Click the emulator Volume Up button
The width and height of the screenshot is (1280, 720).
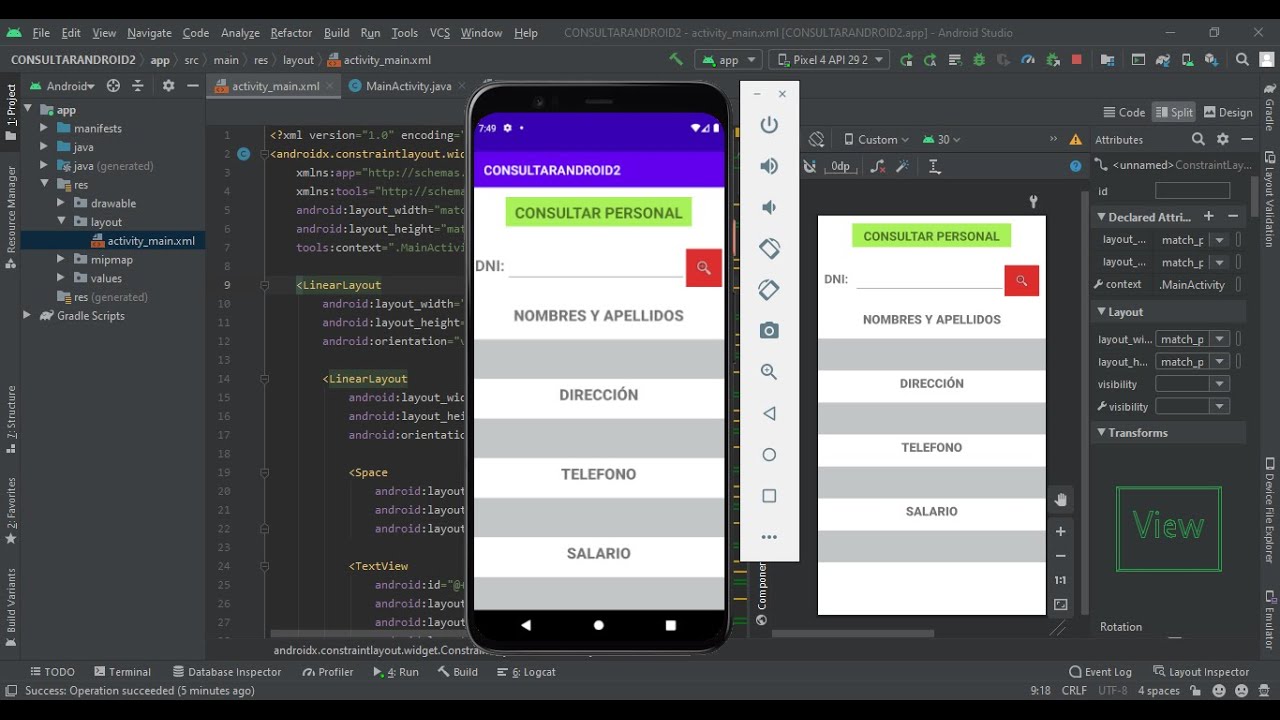coord(769,166)
